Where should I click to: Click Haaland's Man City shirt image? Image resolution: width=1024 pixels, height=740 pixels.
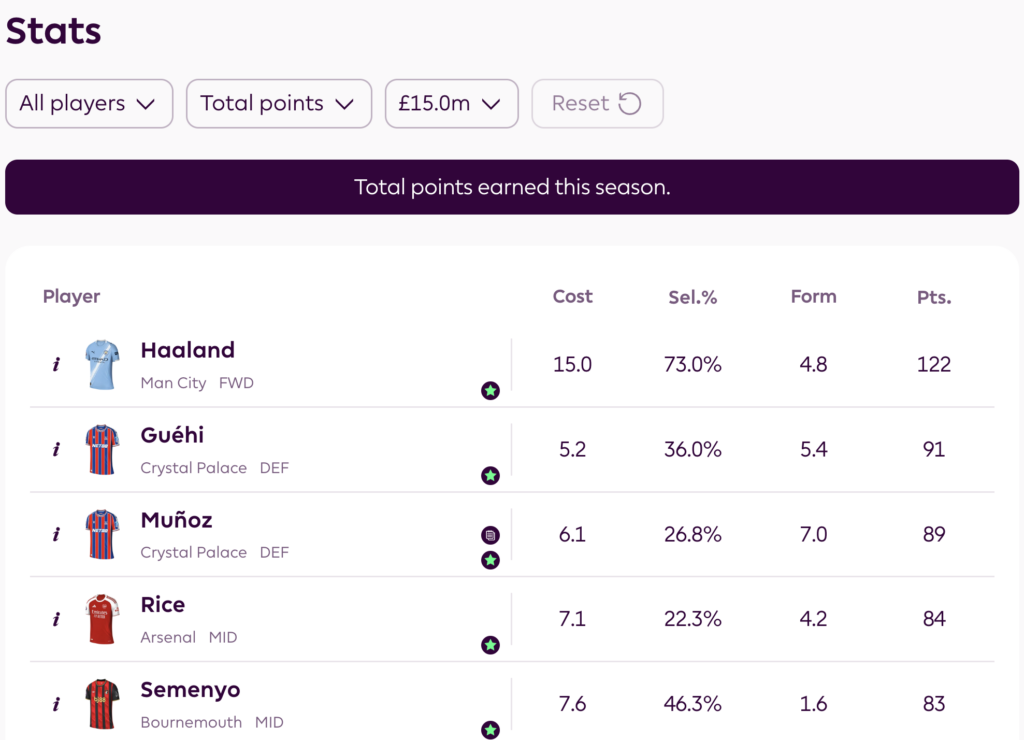[102, 365]
